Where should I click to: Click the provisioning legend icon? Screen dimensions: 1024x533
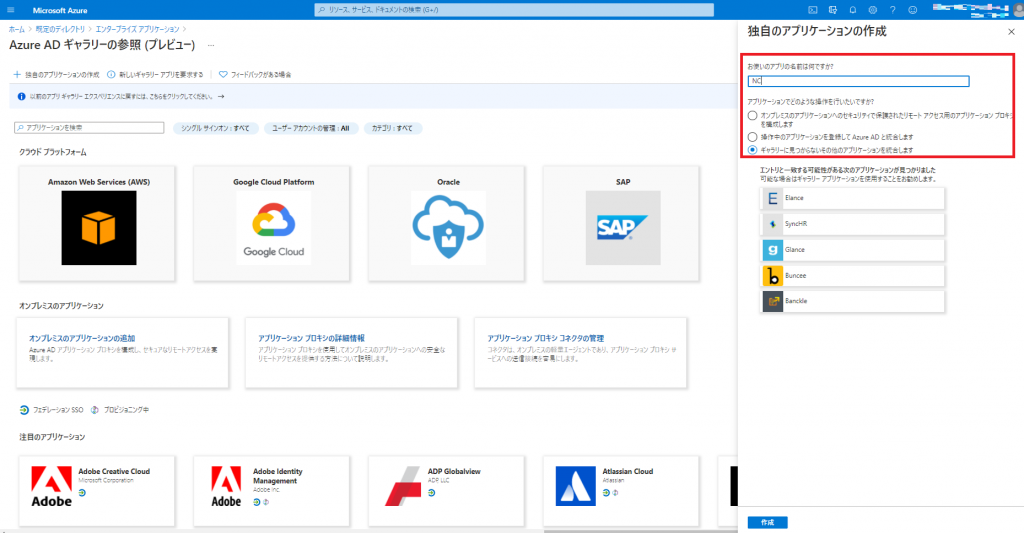[x=95, y=410]
